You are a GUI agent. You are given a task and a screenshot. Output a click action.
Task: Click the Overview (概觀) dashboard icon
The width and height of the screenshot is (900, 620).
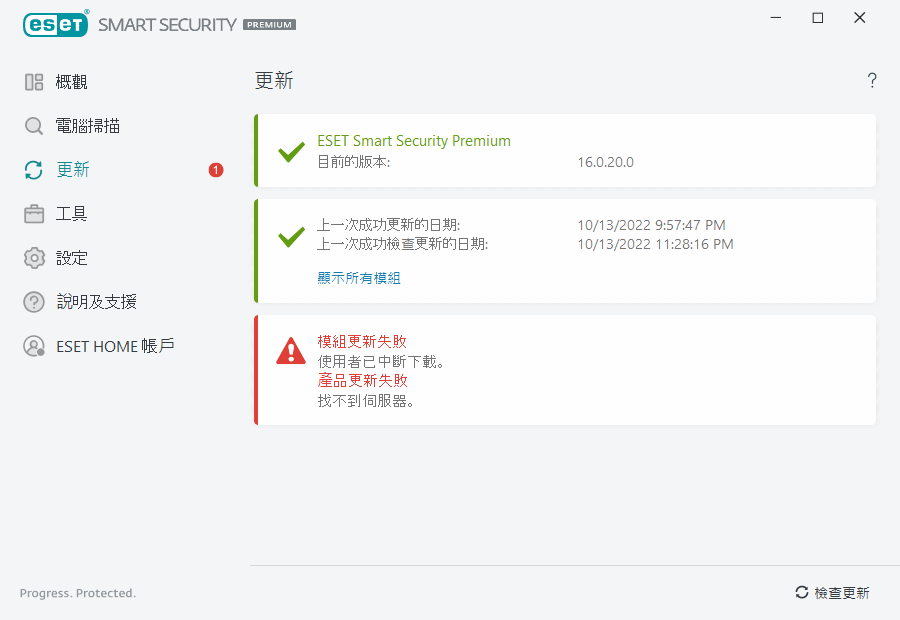click(x=34, y=82)
